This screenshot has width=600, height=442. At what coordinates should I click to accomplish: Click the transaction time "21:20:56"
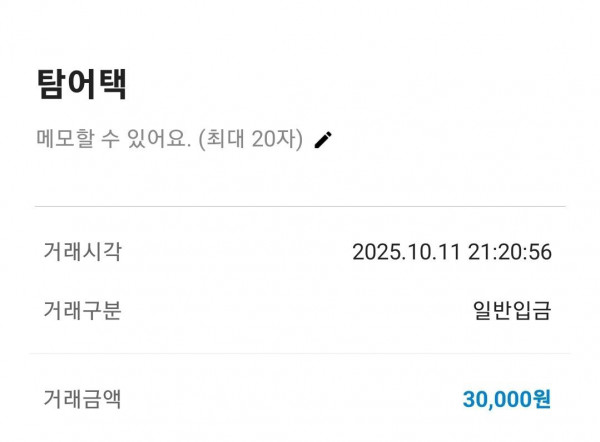[509, 252]
